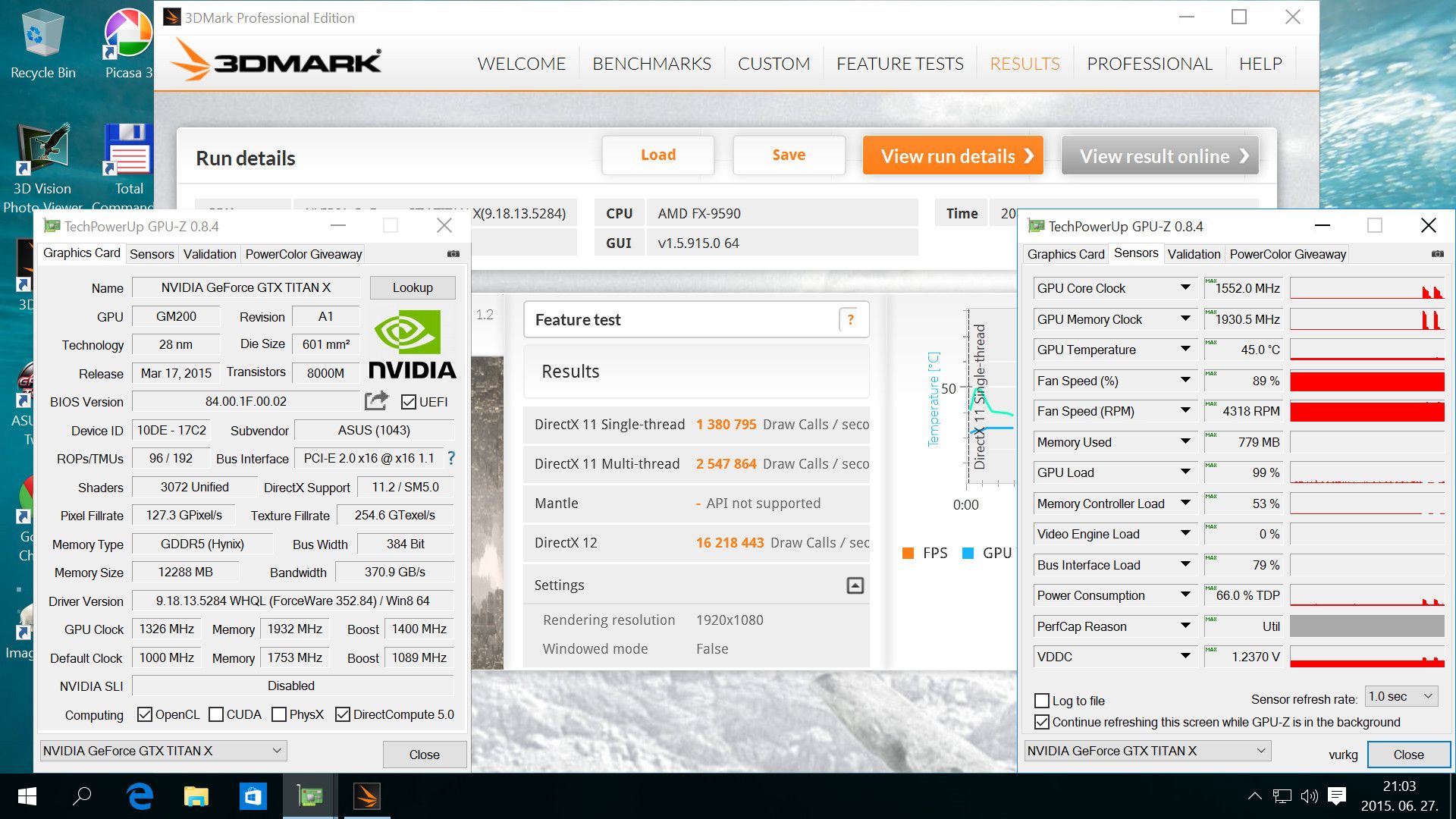This screenshot has height=819, width=1456.
Task: Switch to GPU-Z taskbar icon
Action: (309, 796)
